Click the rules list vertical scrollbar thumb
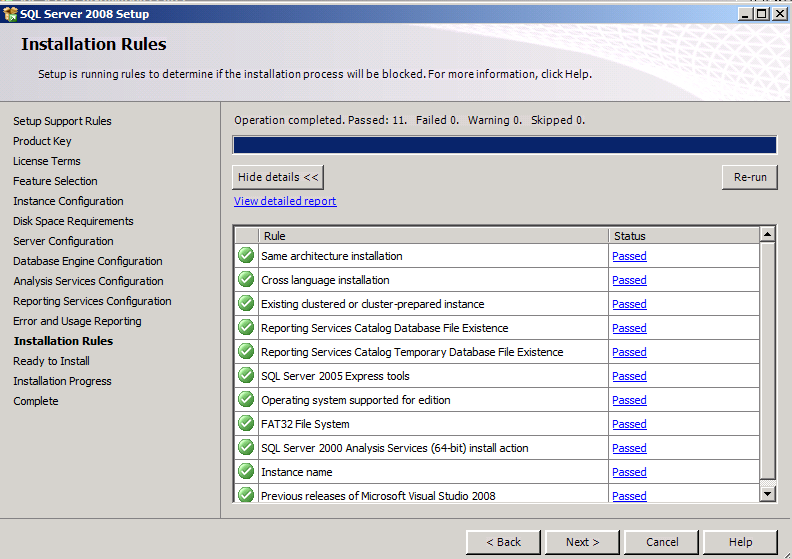The height and width of the screenshot is (559, 792). (768, 361)
